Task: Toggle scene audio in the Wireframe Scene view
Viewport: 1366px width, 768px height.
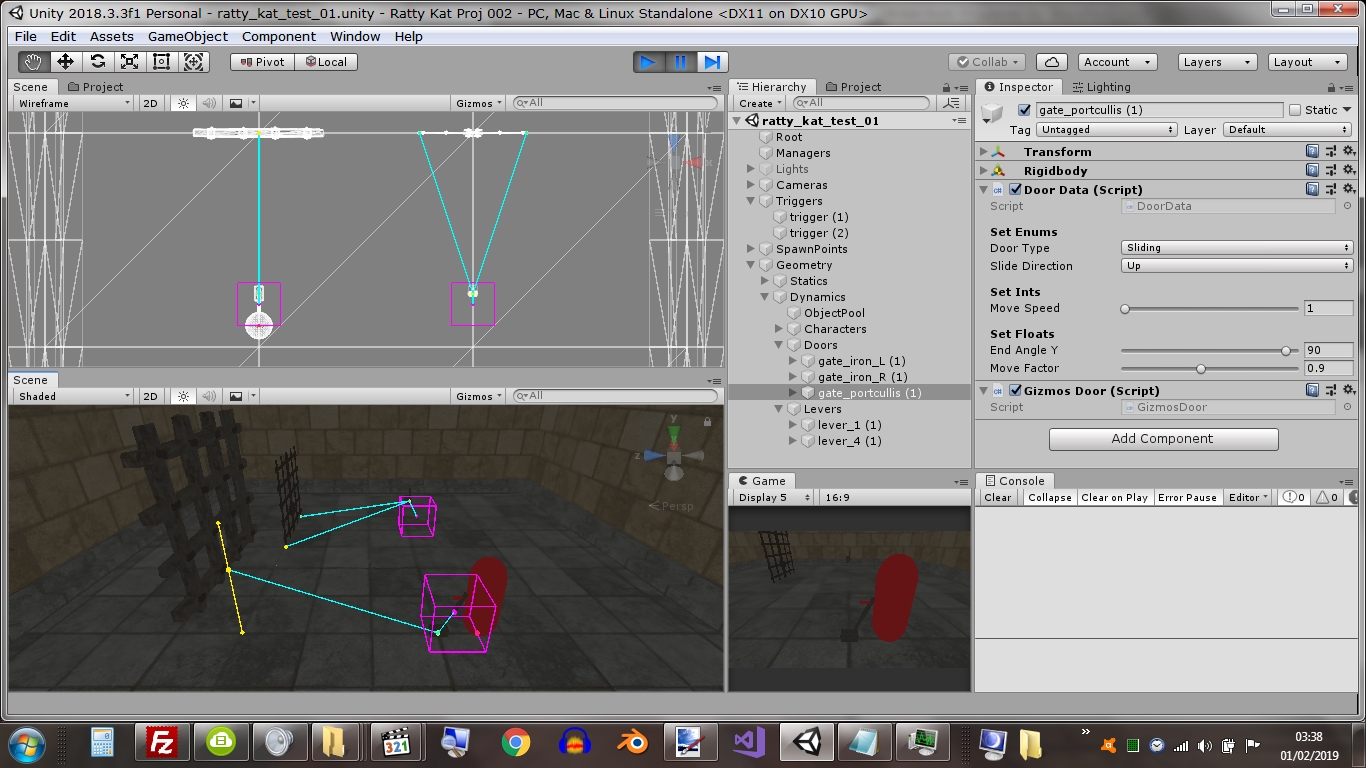Action: point(209,103)
